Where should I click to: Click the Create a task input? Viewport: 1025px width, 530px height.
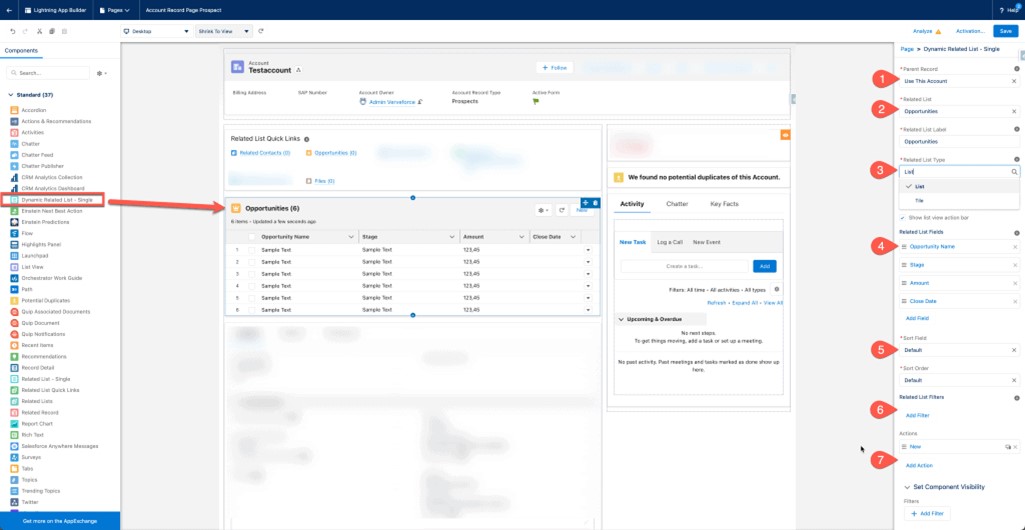684,266
